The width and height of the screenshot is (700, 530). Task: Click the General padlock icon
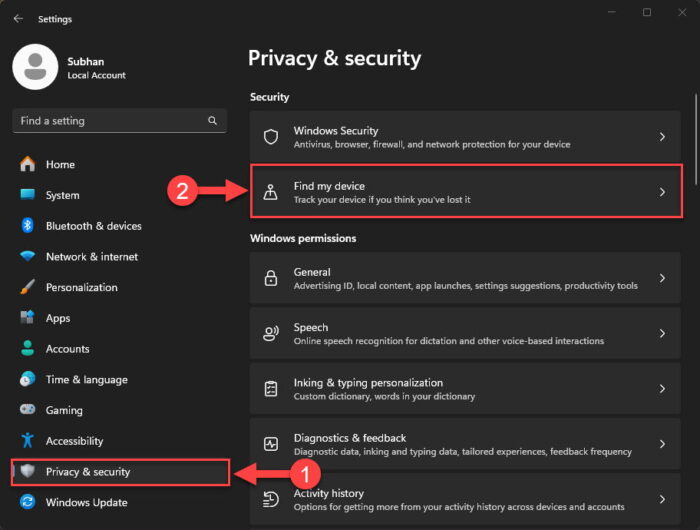point(271,278)
